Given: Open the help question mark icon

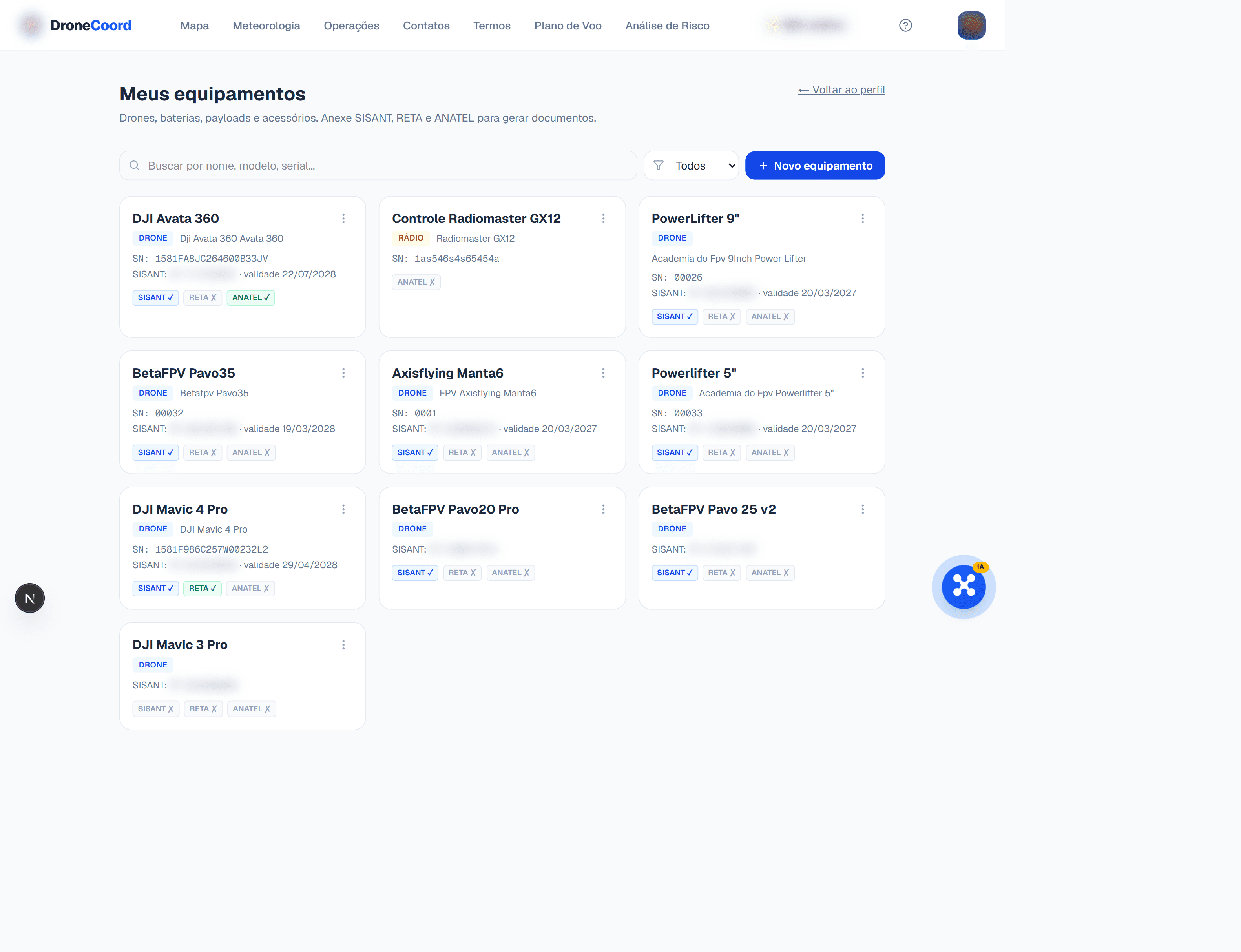Looking at the screenshot, I should (905, 26).
